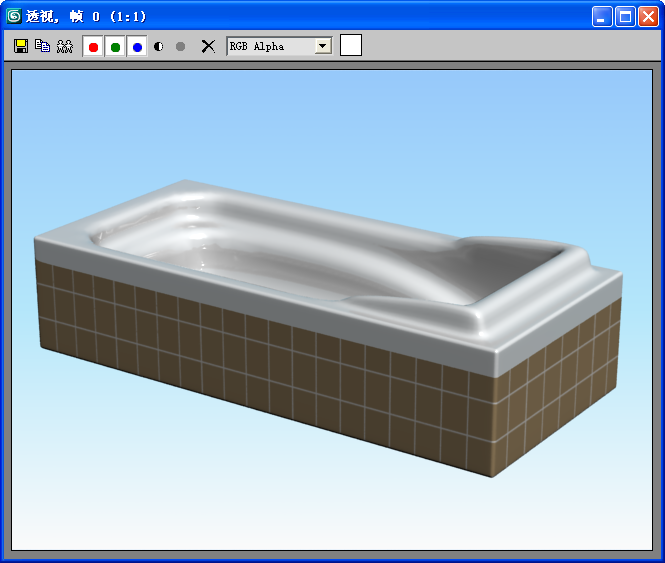This screenshot has width=665, height=563.
Task: Click the white color swatch in toolbar
Action: click(x=351, y=45)
